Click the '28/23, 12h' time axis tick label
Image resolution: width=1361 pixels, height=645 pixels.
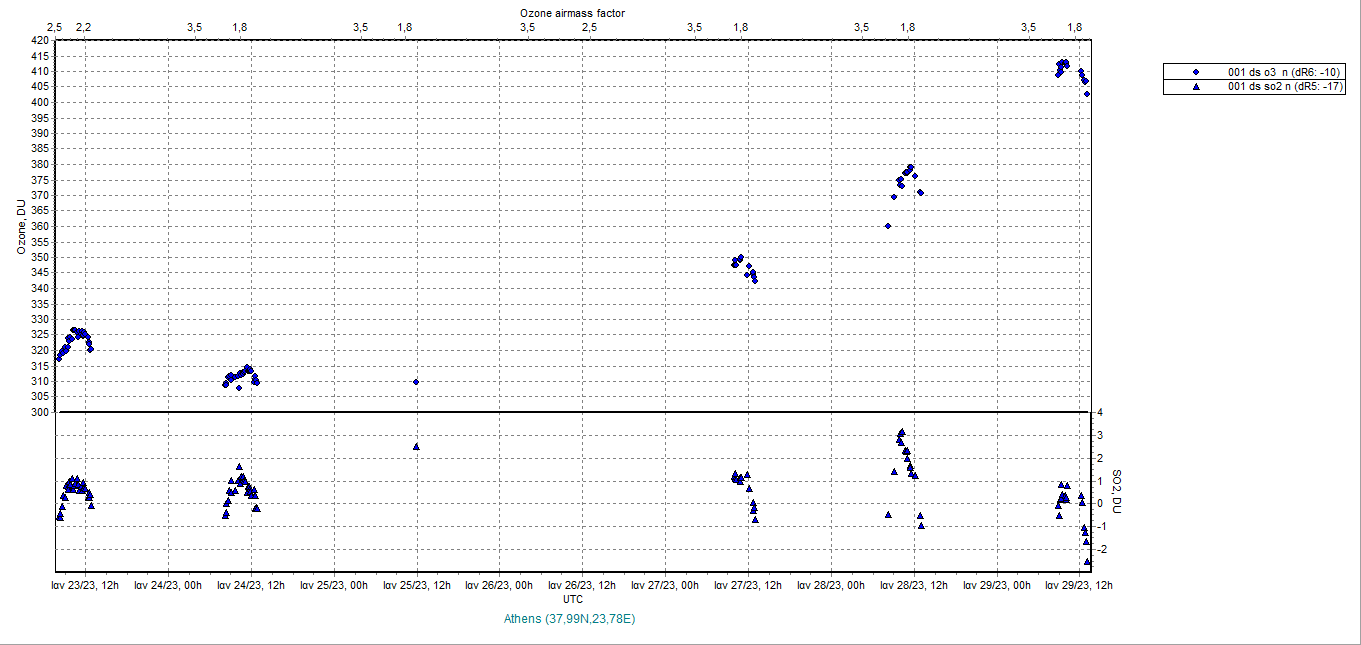point(914,585)
